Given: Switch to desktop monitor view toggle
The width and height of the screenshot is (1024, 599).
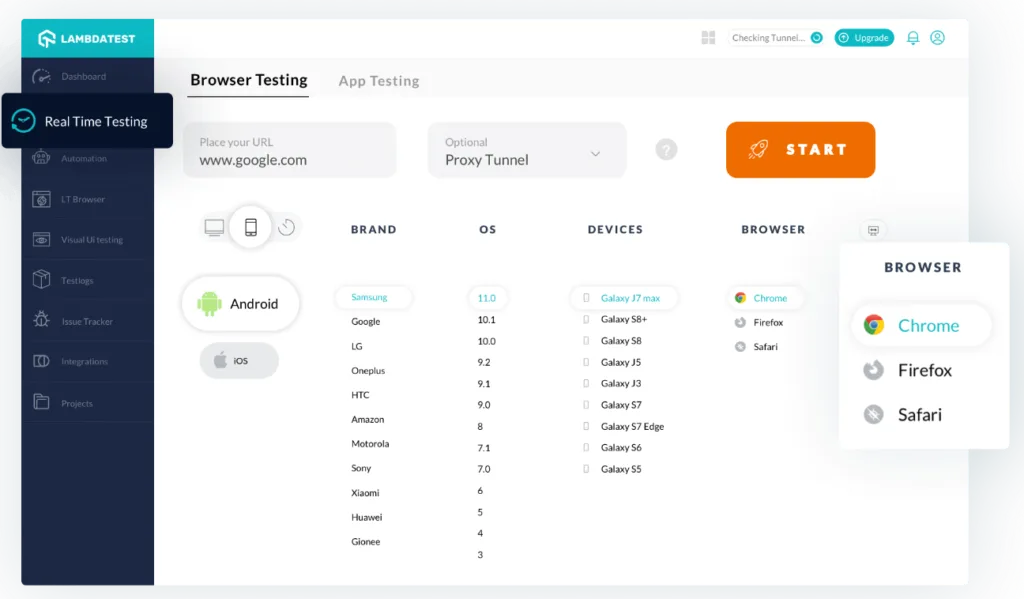Looking at the screenshot, I should click(214, 228).
